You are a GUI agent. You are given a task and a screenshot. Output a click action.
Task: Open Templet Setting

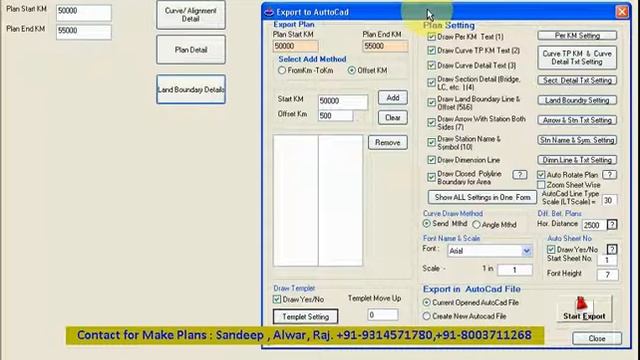305,317
